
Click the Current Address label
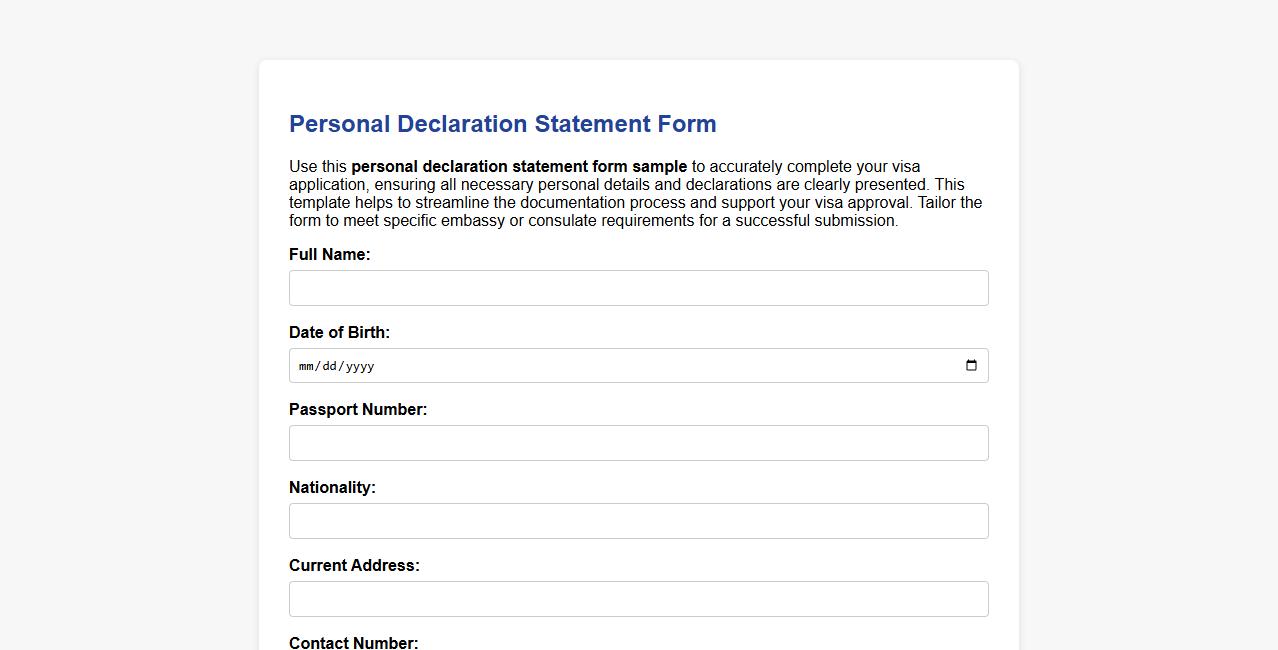click(353, 565)
